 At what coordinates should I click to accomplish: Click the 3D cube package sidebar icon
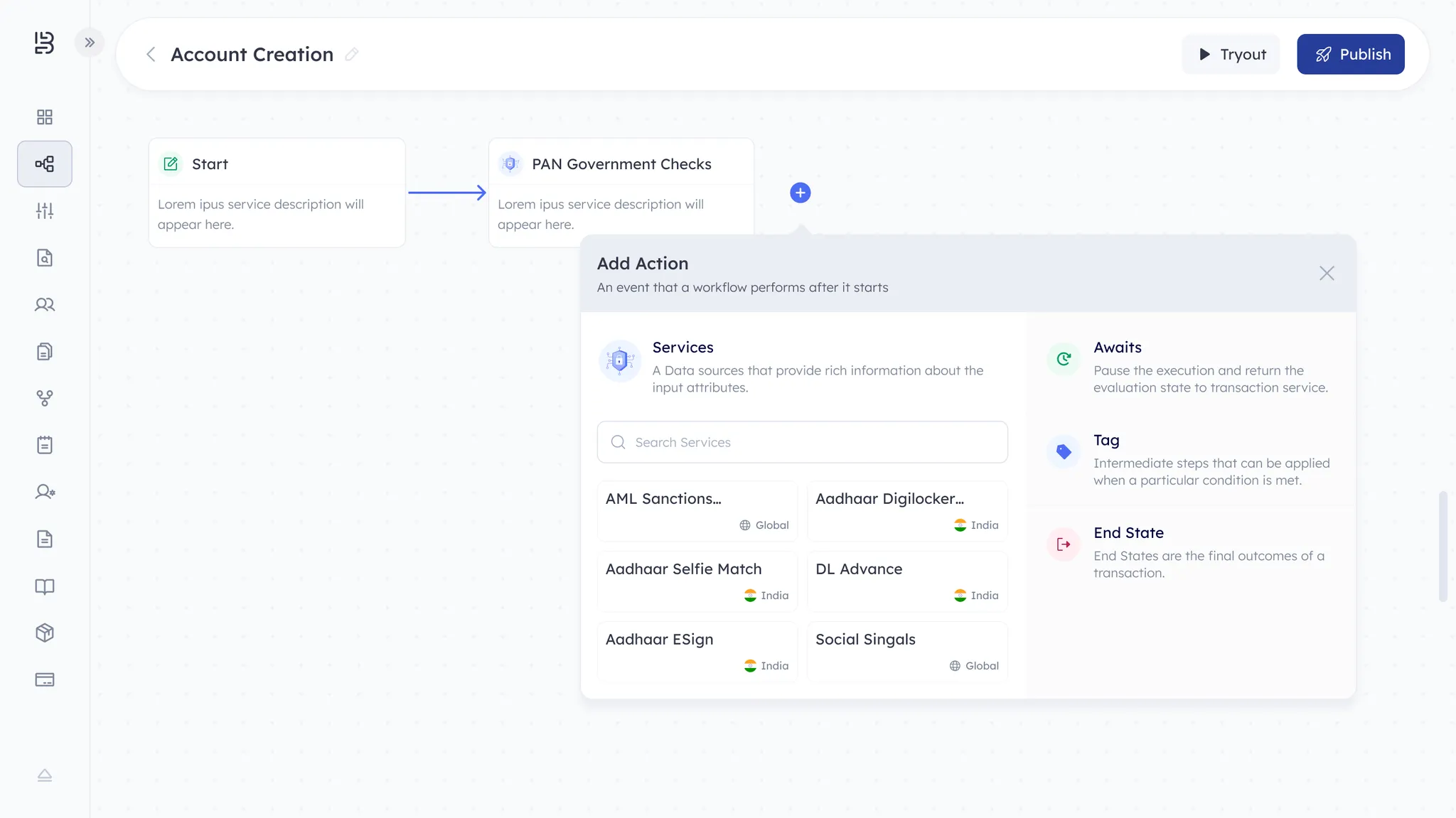(45, 633)
